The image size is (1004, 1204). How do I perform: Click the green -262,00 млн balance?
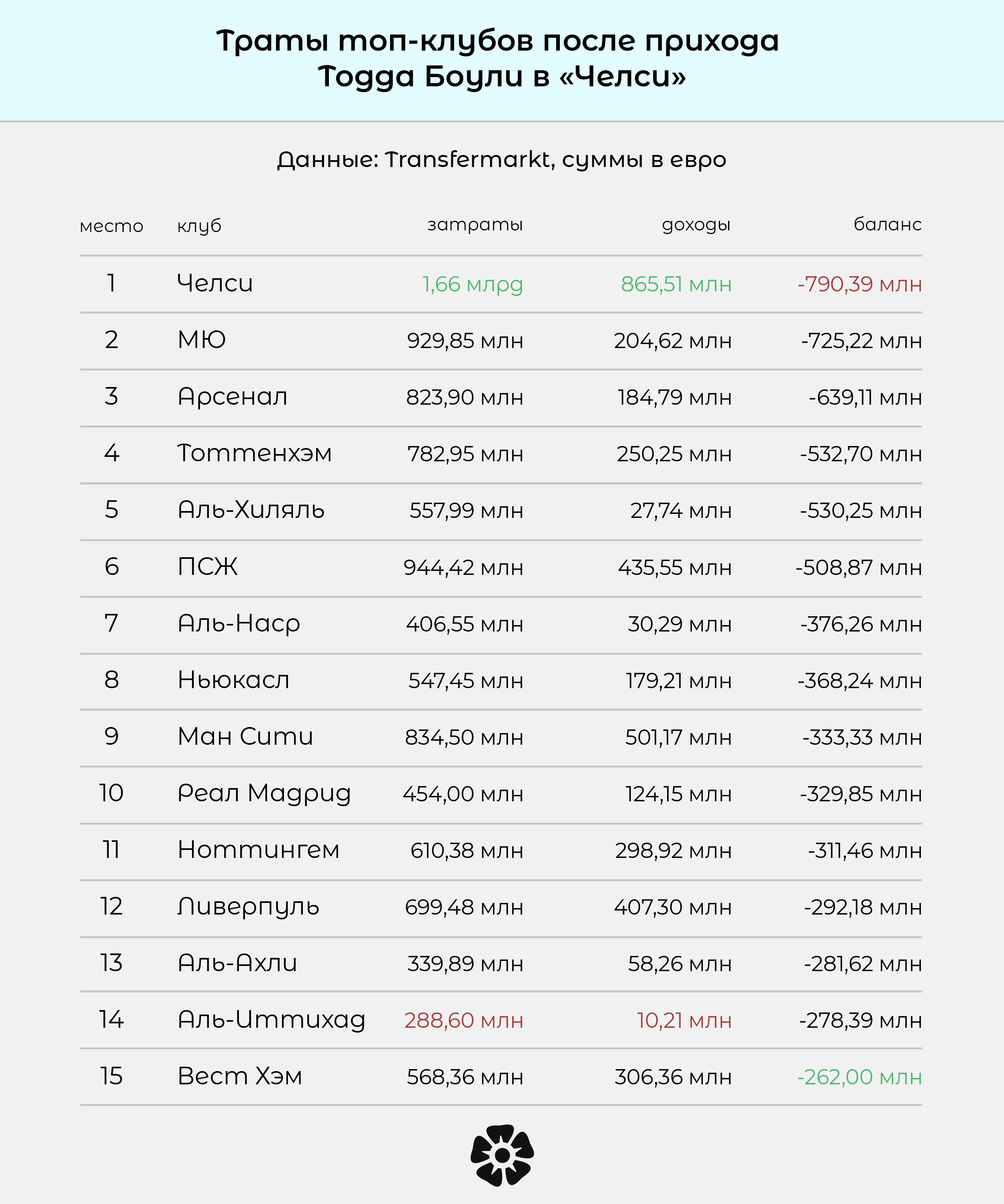pos(859,1077)
